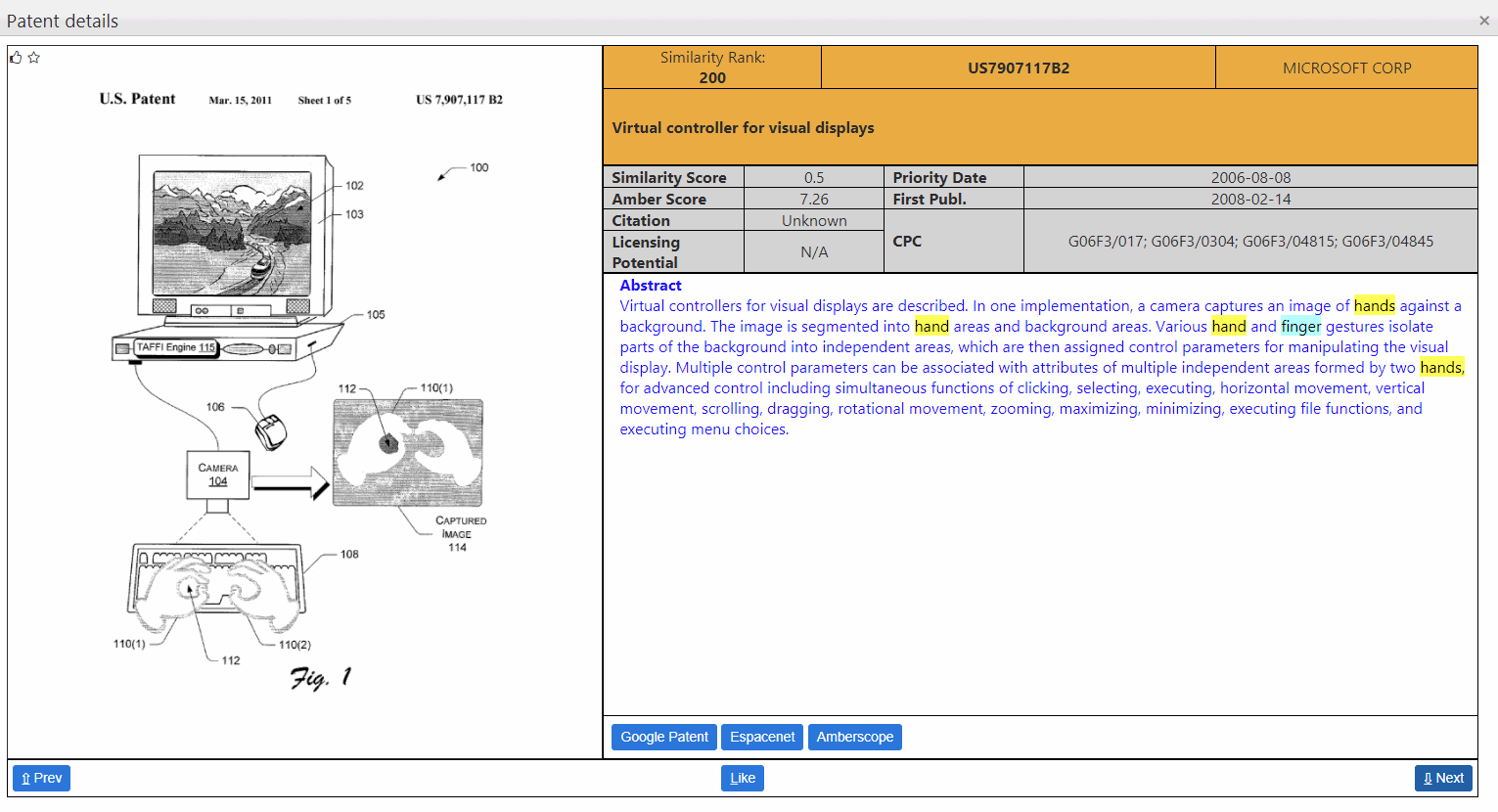1498x812 pixels.
Task: Open the Espacenet button
Action: 762,737
